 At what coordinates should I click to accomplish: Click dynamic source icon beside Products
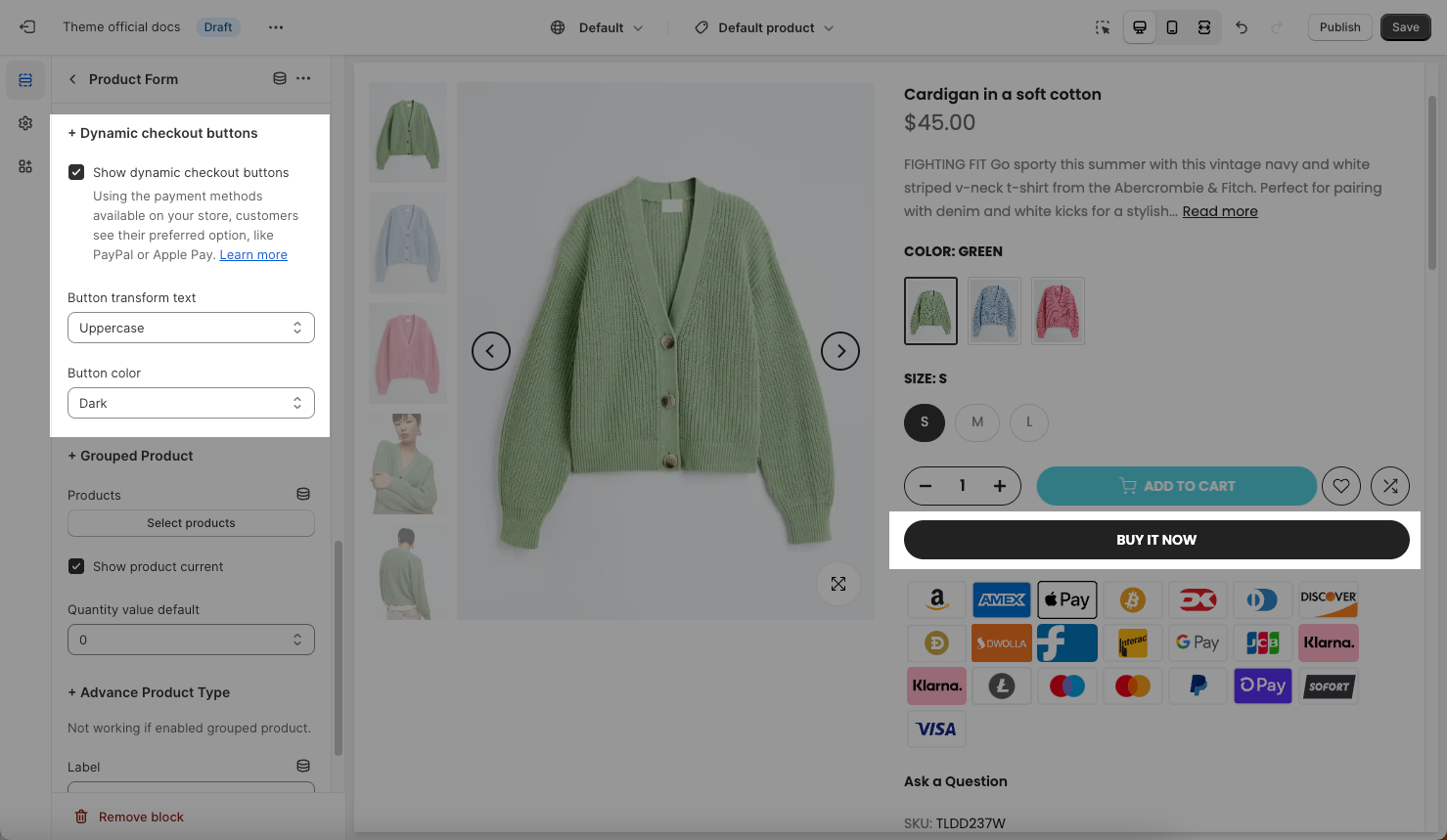click(x=303, y=494)
